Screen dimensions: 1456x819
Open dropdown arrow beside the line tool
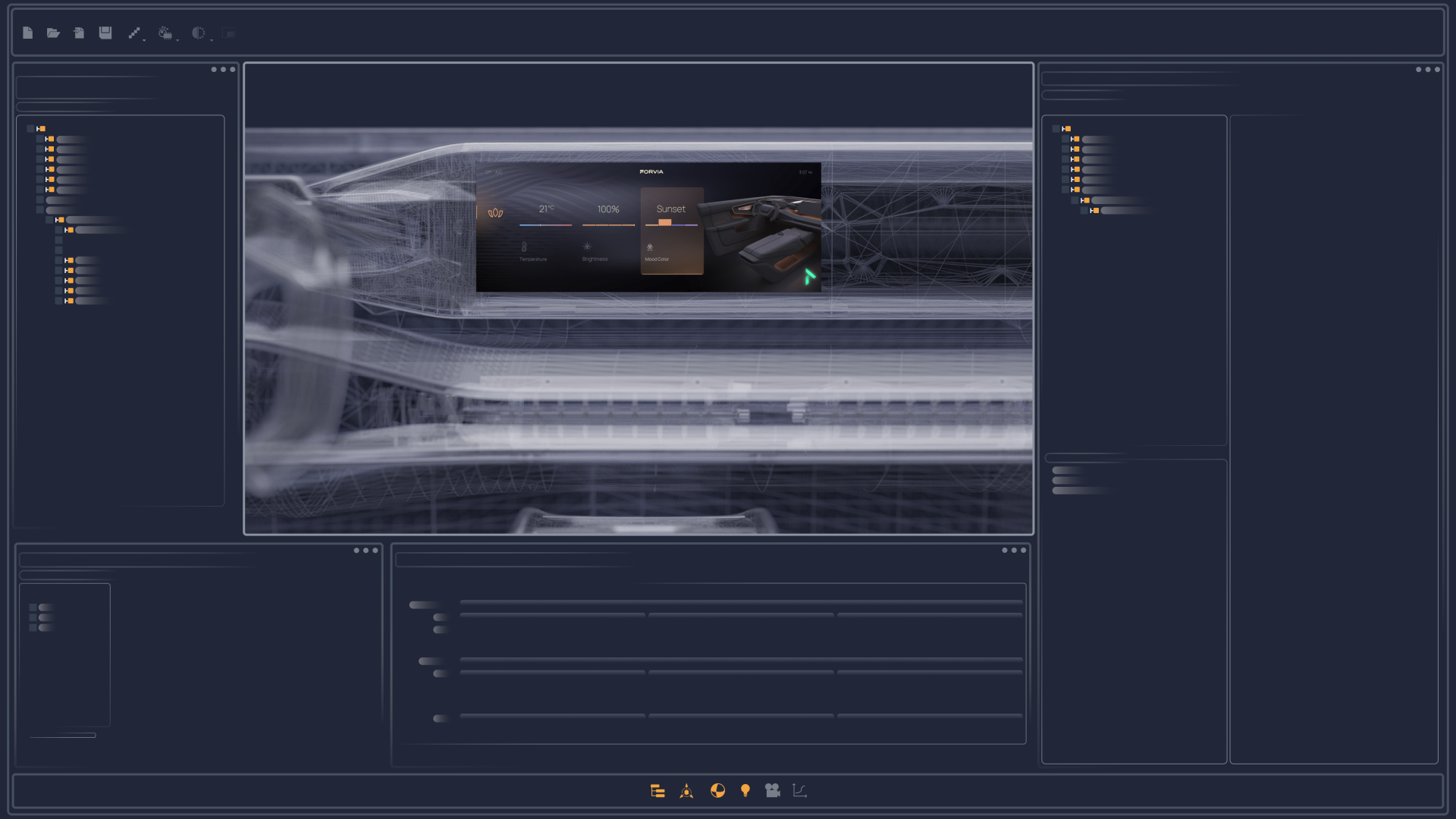pos(144,39)
